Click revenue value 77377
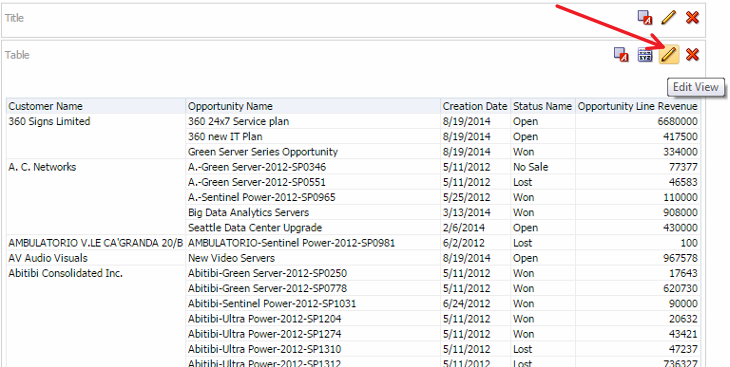 [x=683, y=167]
